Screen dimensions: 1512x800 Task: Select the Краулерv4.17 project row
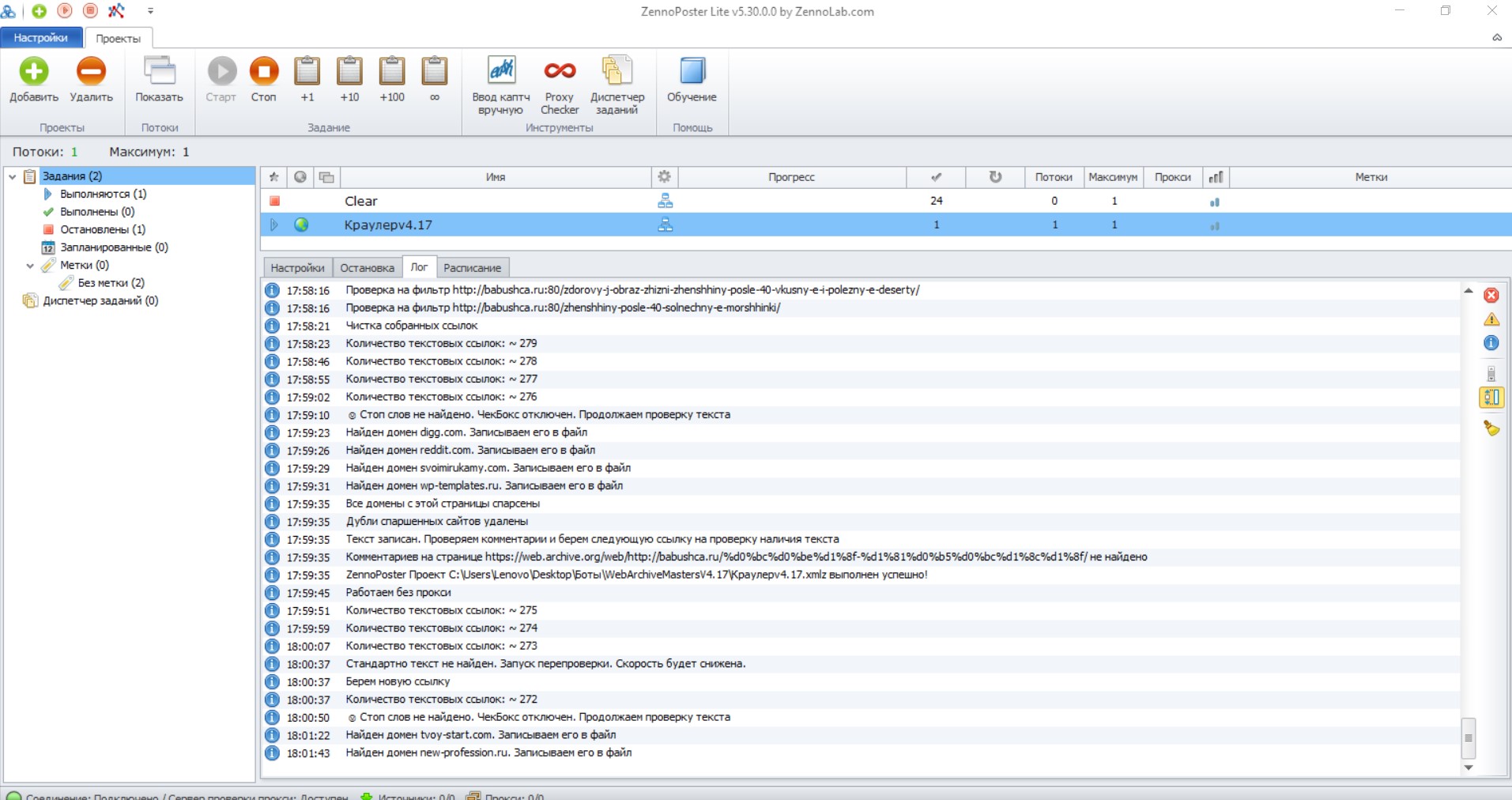[388, 225]
